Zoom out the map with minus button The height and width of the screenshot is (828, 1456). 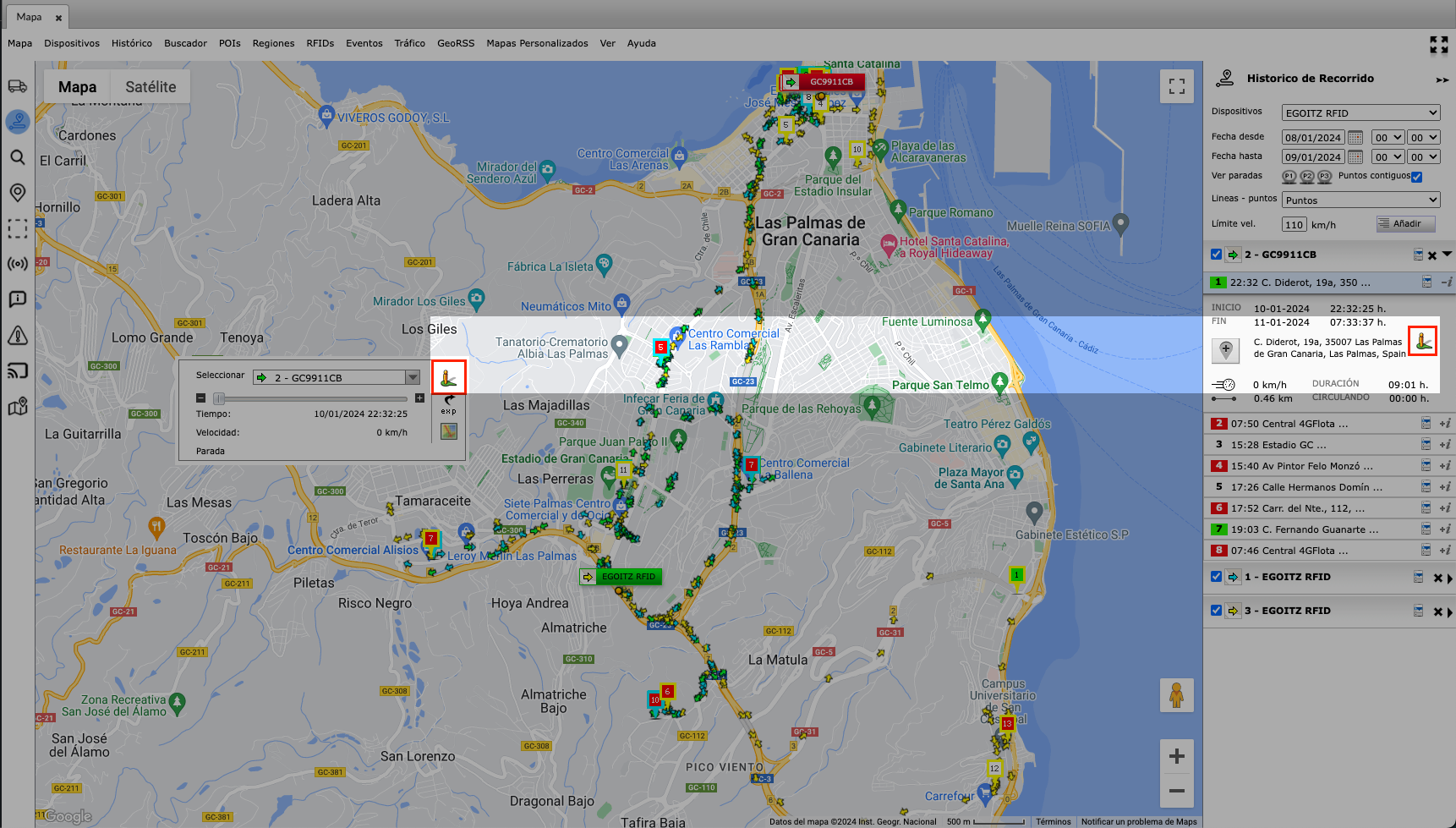tap(1176, 791)
